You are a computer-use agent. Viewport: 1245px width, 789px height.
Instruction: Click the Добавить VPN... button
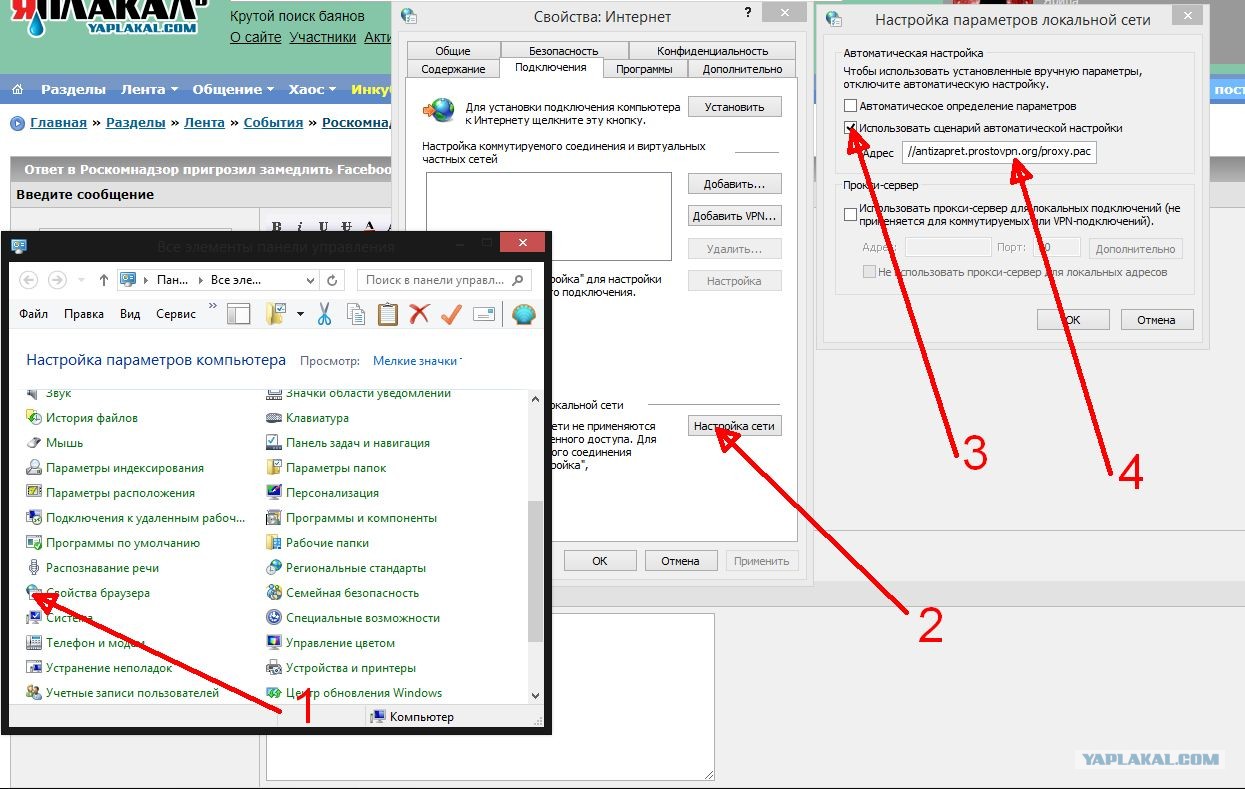(x=734, y=216)
